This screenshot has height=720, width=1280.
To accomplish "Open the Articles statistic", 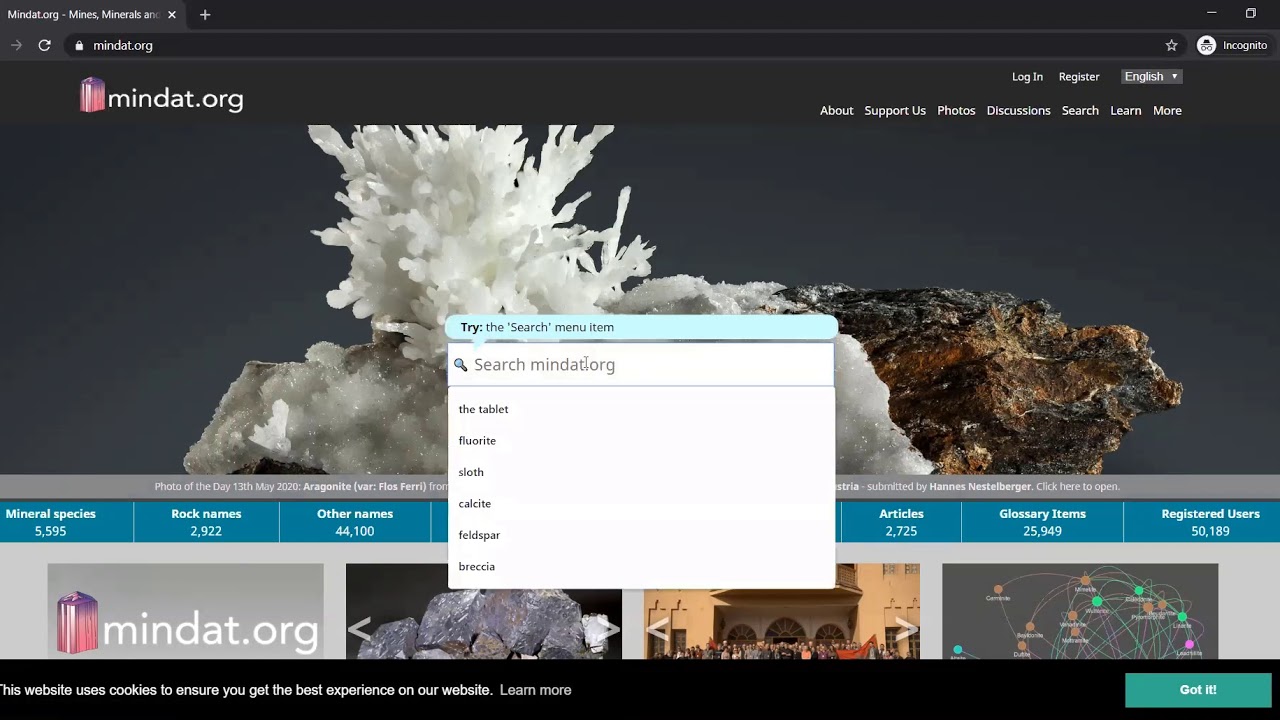I will [x=901, y=522].
